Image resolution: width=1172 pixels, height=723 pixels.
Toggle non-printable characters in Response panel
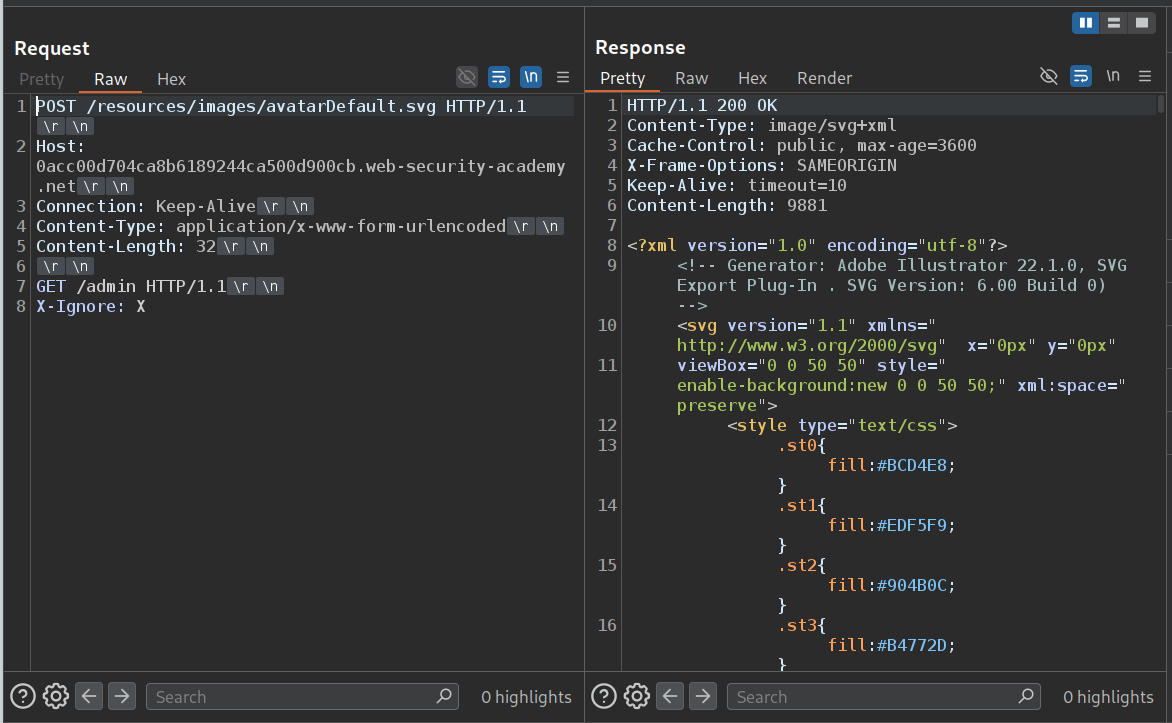(x=1112, y=76)
